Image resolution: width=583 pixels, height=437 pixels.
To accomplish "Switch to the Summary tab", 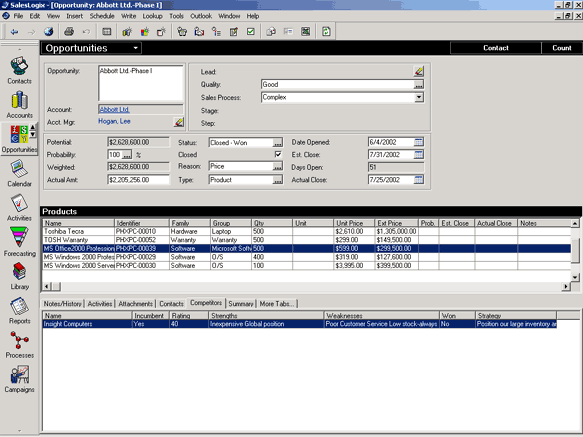I will (241, 304).
